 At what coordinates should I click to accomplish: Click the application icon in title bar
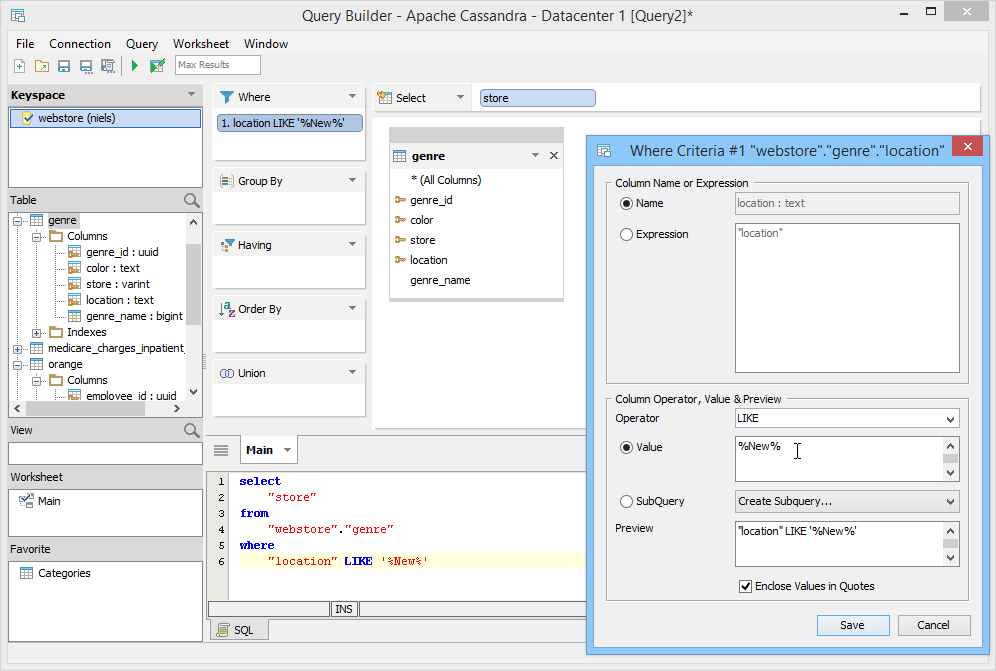pyautogui.click(x=18, y=15)
